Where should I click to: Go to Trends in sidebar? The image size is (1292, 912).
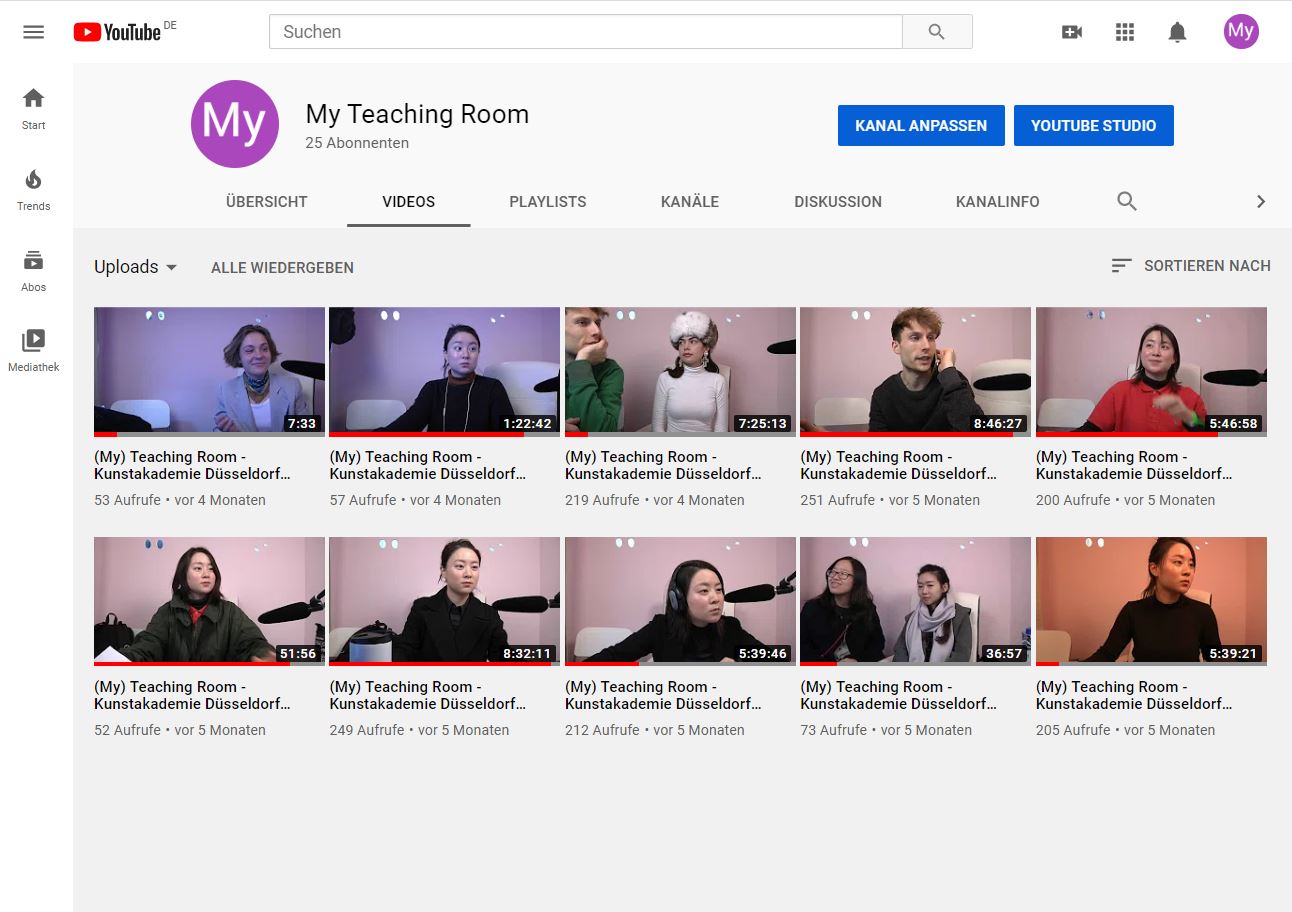point(33,190)
